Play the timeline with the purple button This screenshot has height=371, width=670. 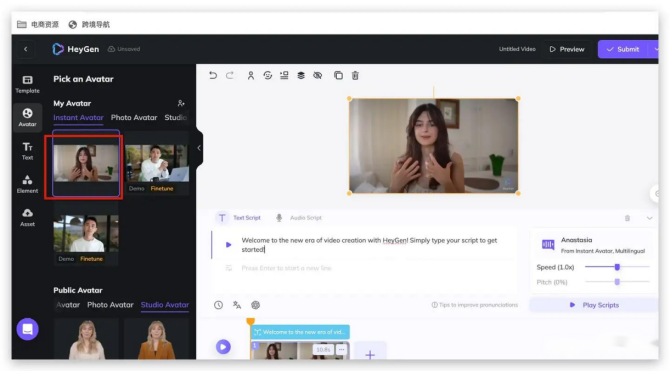[x=223, y=347]
